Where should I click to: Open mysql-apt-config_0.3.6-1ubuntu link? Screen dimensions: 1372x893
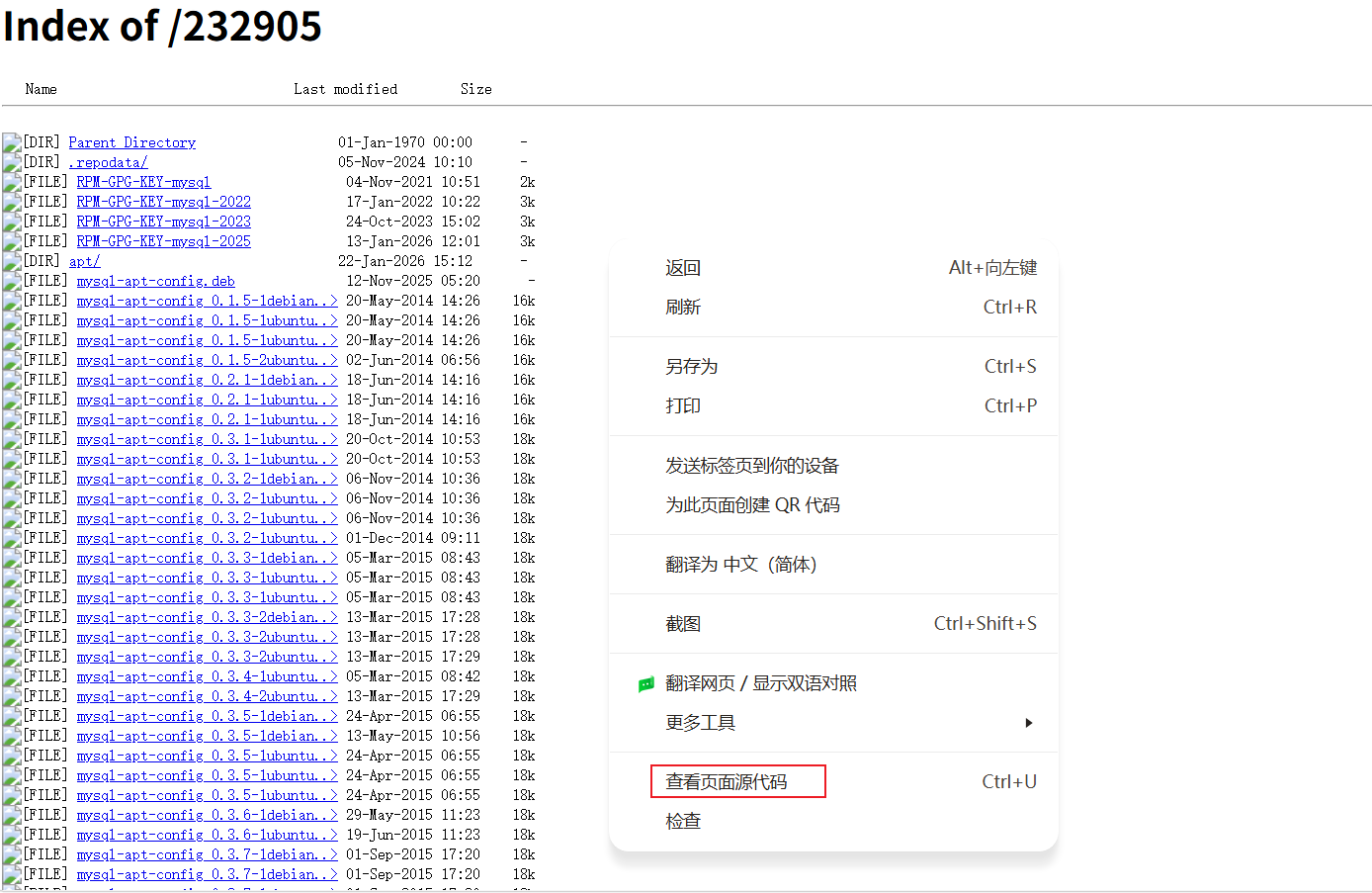click(207, 835)
